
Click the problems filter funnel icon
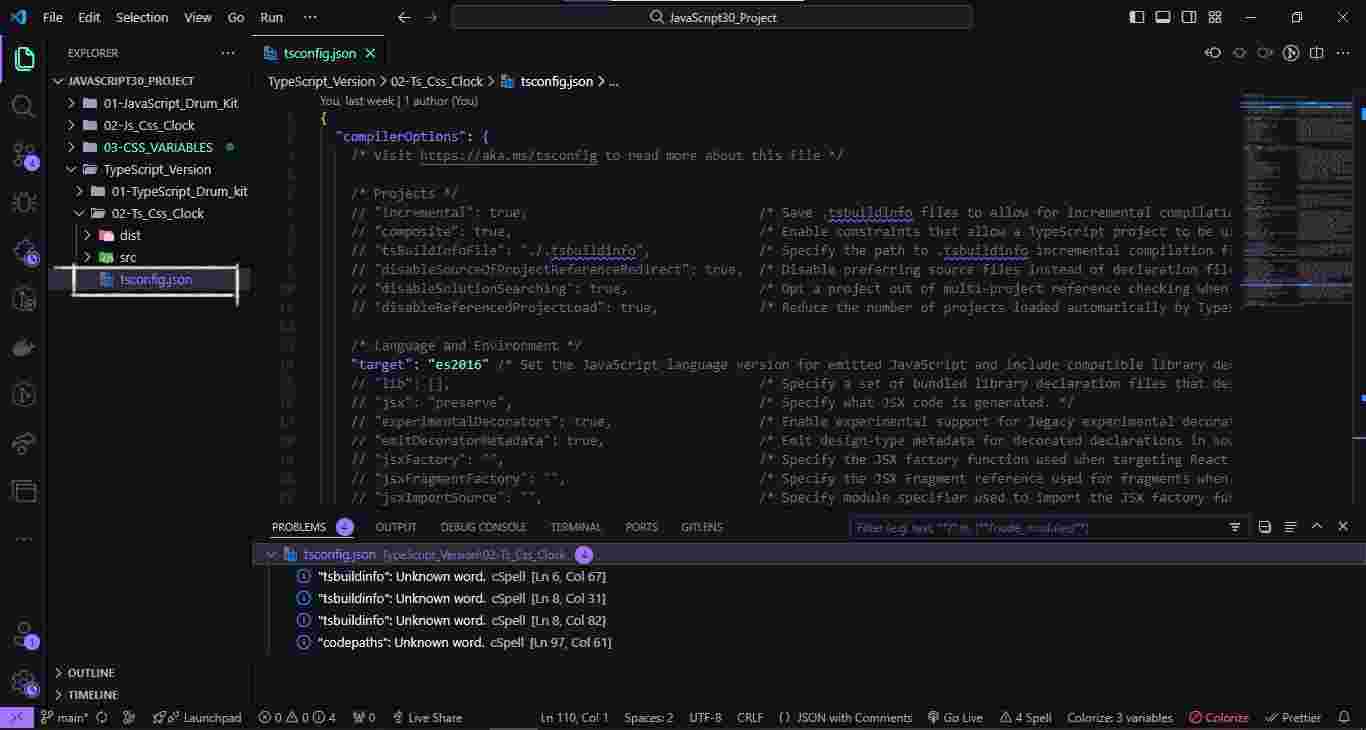[1235, 527]
